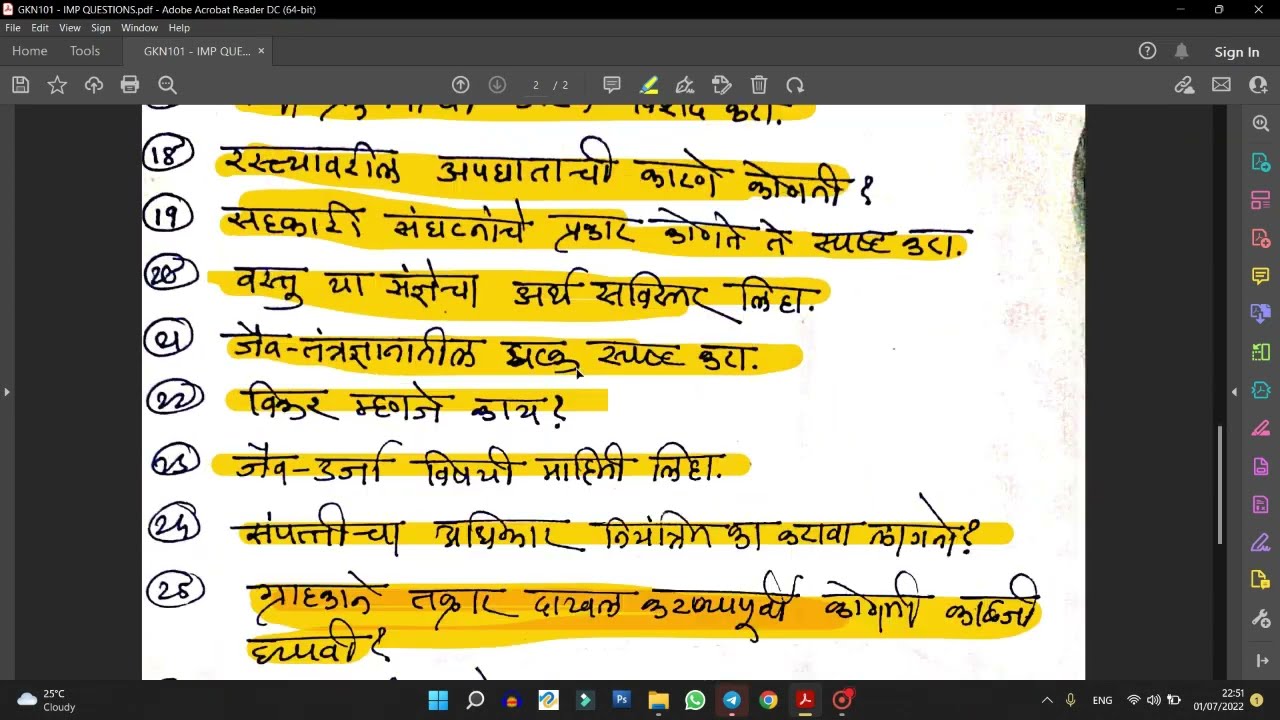Viewport: 1280px width, 720px height.
Task: Open Google Chrome from the taskbar
Action: (768, 700)
